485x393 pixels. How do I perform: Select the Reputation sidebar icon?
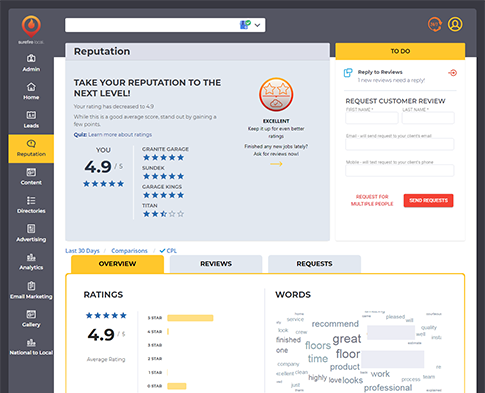point(31,144)
